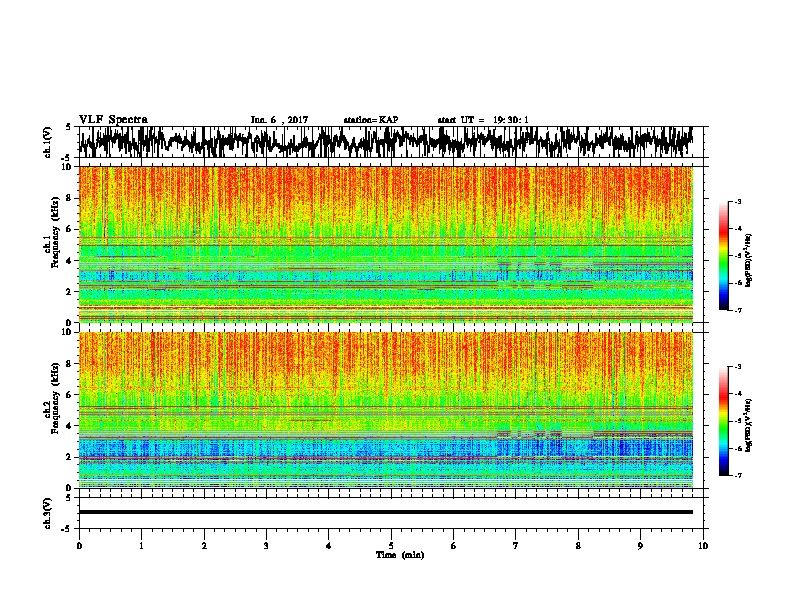This screenshot has width=792, height=612.
Task: Click the 'ch.3(V)' axis label
Action: click(48, 513)
